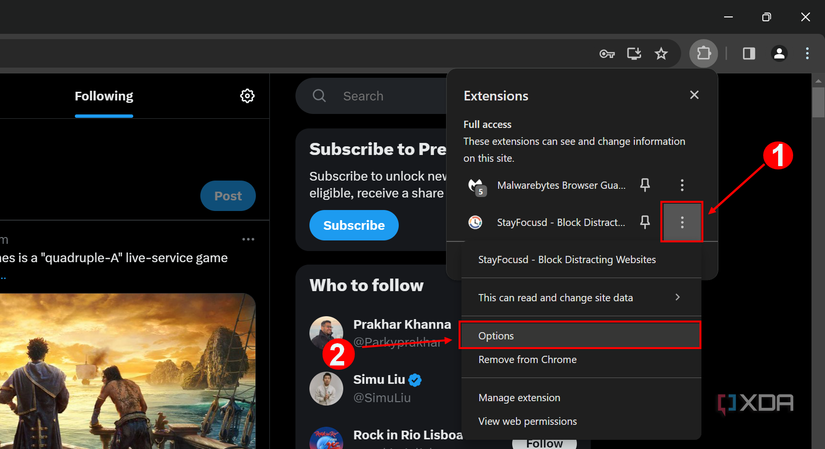Open Manage extension
The image size is (825, 449).
coord(581,397)
